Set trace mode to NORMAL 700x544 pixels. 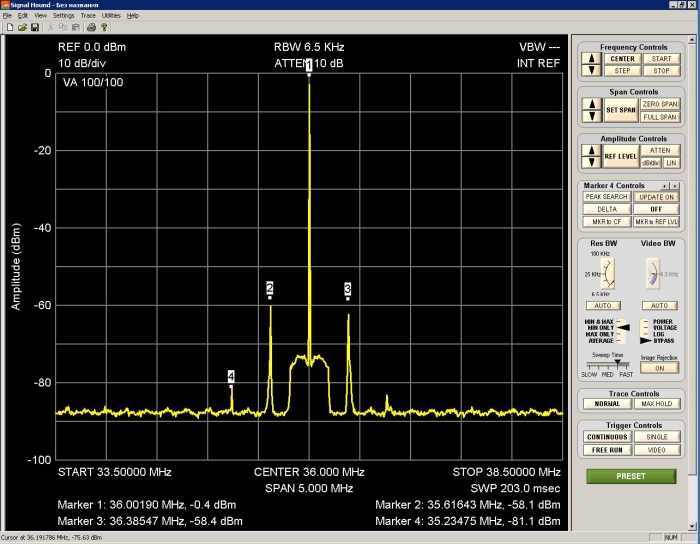[607, 404]
